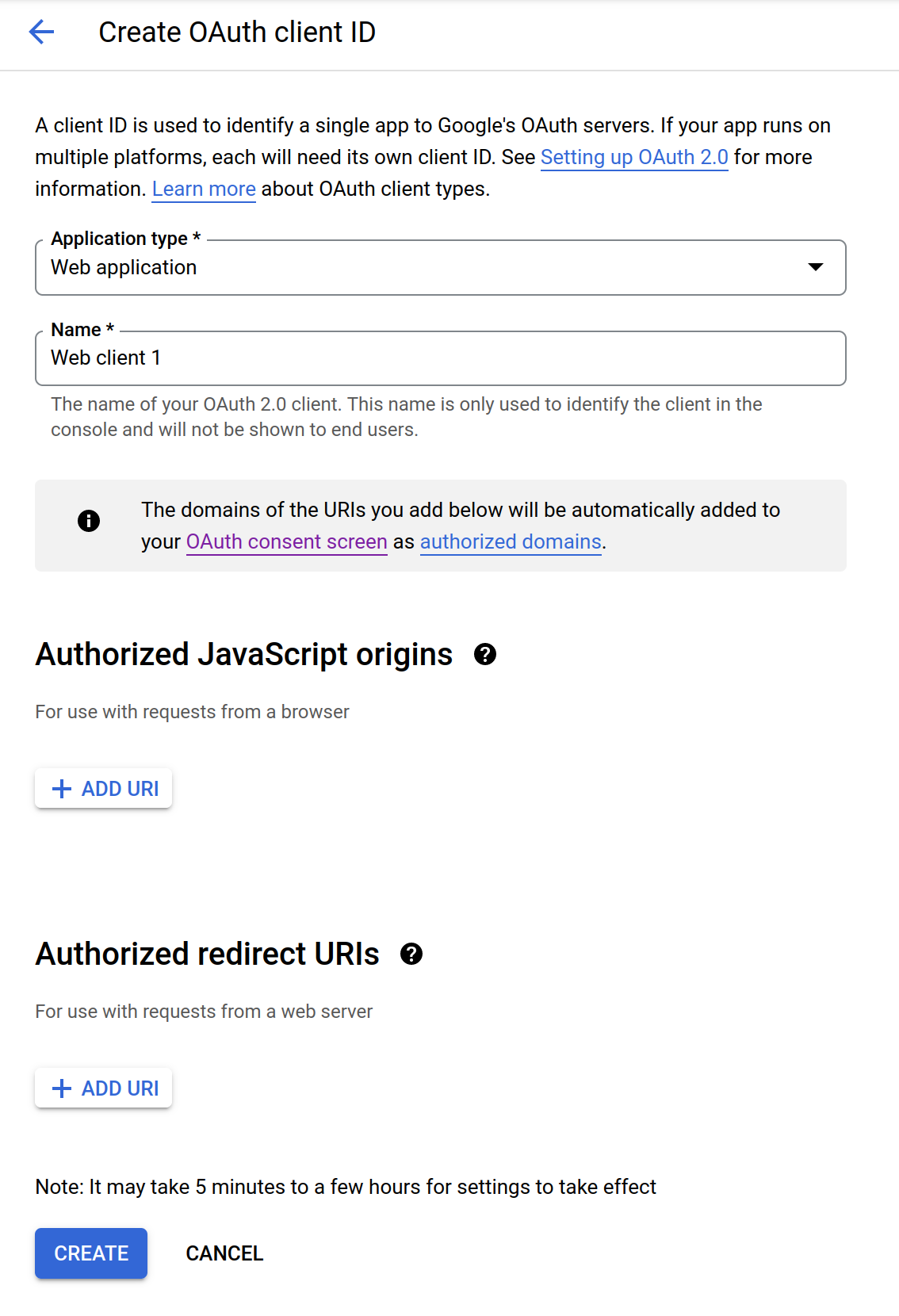The height and width of the screenshot is (1316, 899).
Task: Click the info icon in domains notice
Action: pos(89,521)
